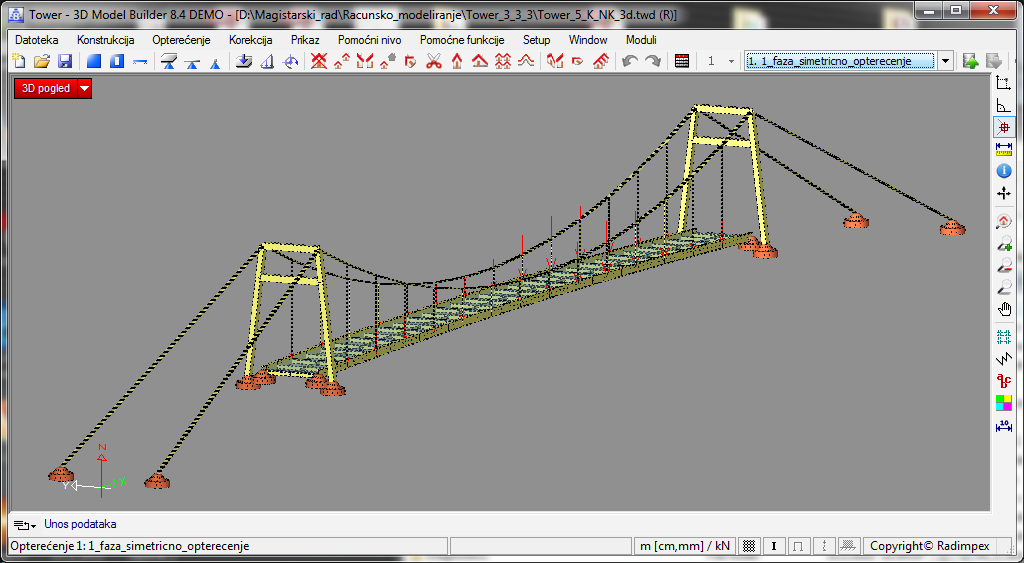
Task: Open the Konstrukcija menu
Action: click(x=105, y=40)
